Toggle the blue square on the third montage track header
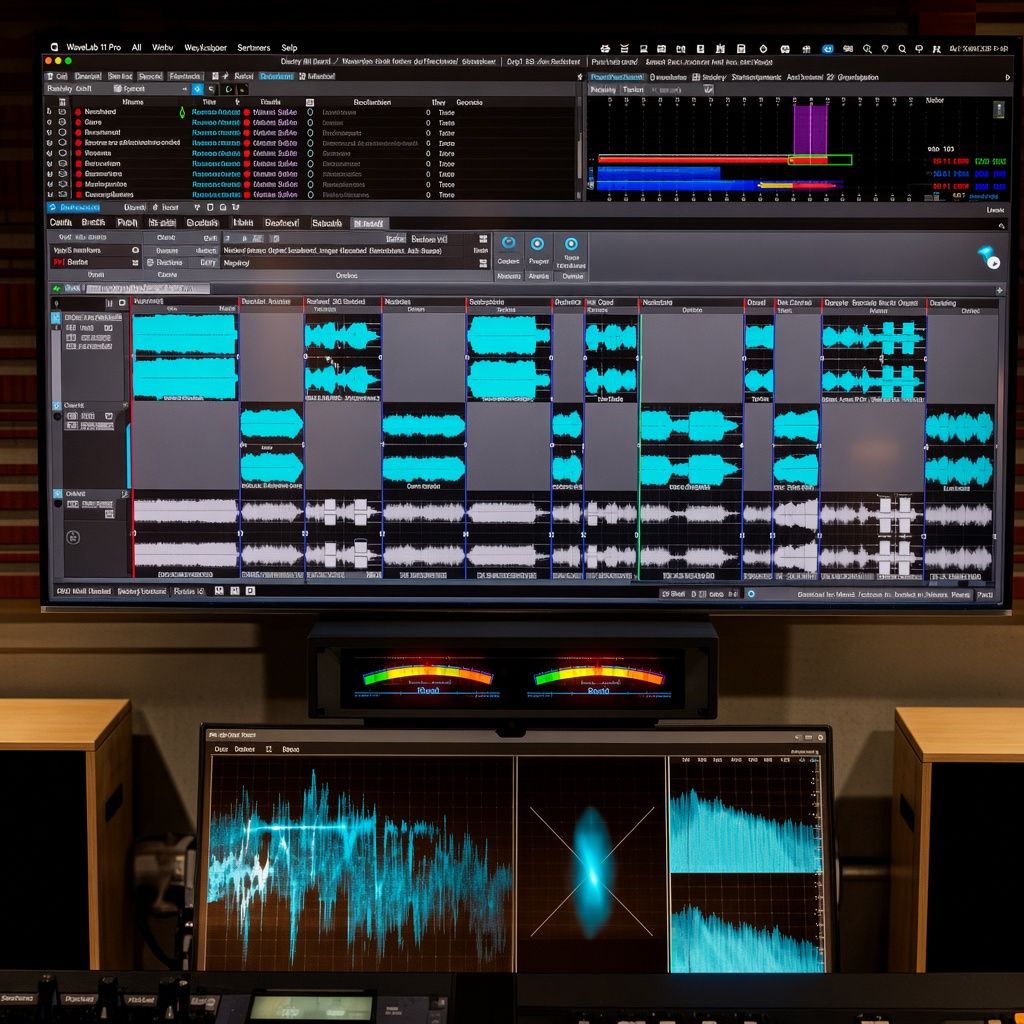The height and width of the screenshot is (1024, 1024). click(x=57, y=494)
